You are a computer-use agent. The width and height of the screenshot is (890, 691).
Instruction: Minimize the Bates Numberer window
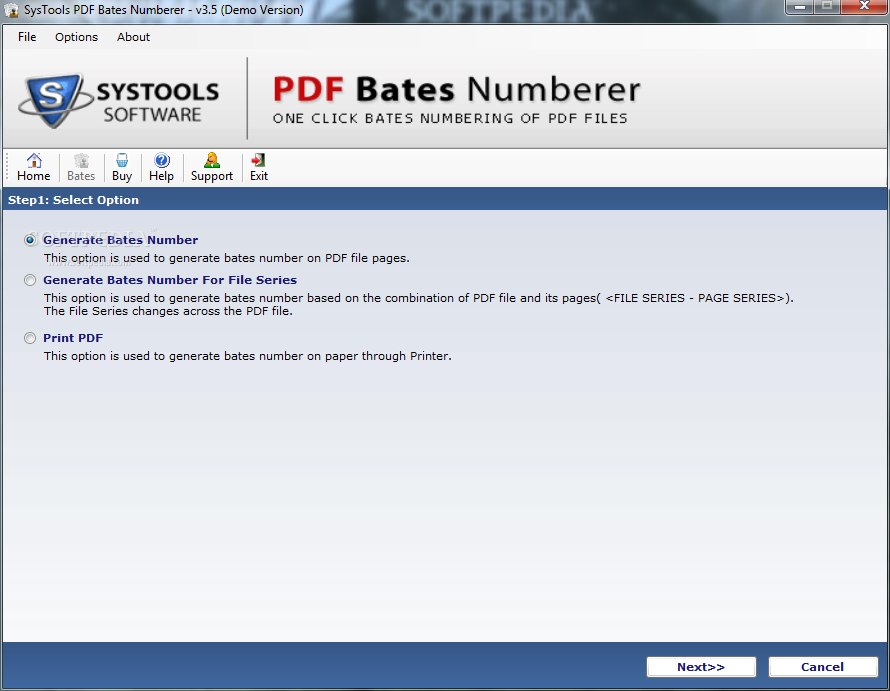pos(799,7)
